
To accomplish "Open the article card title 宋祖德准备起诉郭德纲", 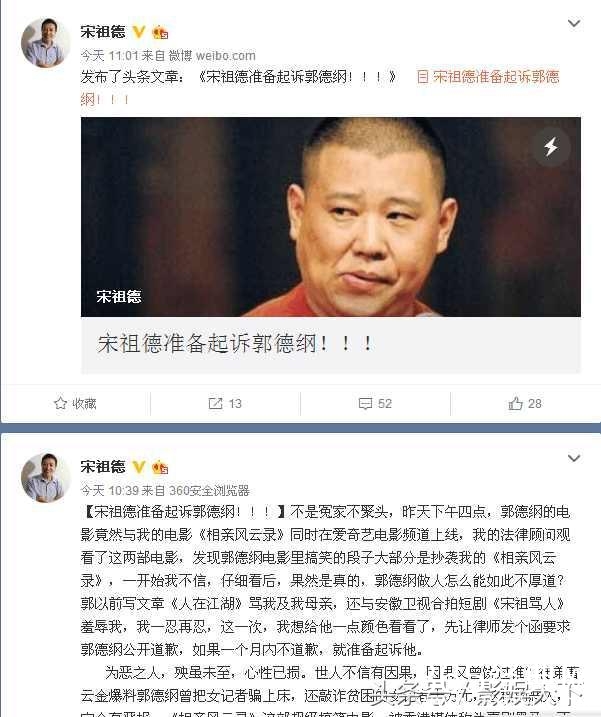I will (x=236, y=343).
